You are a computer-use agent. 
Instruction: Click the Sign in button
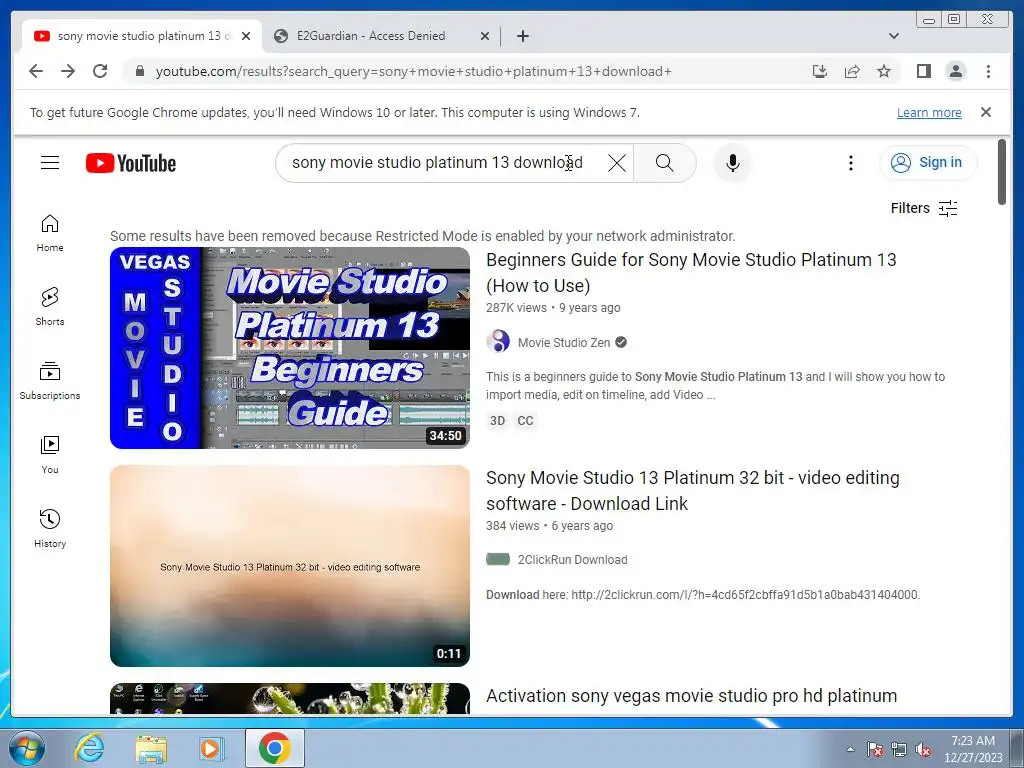point(928,162)
